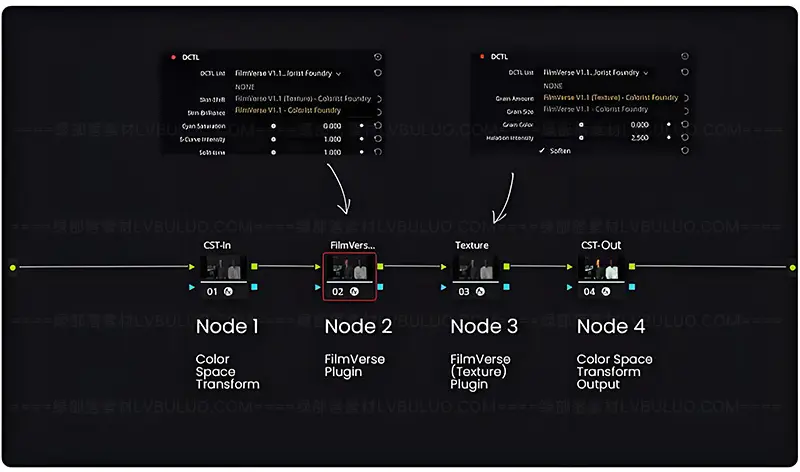Select FilmVerse V1.1 (Texture) in left DCTL list
Image resolution: width=800 pixels, height=472 pixels.
point(303,98)
